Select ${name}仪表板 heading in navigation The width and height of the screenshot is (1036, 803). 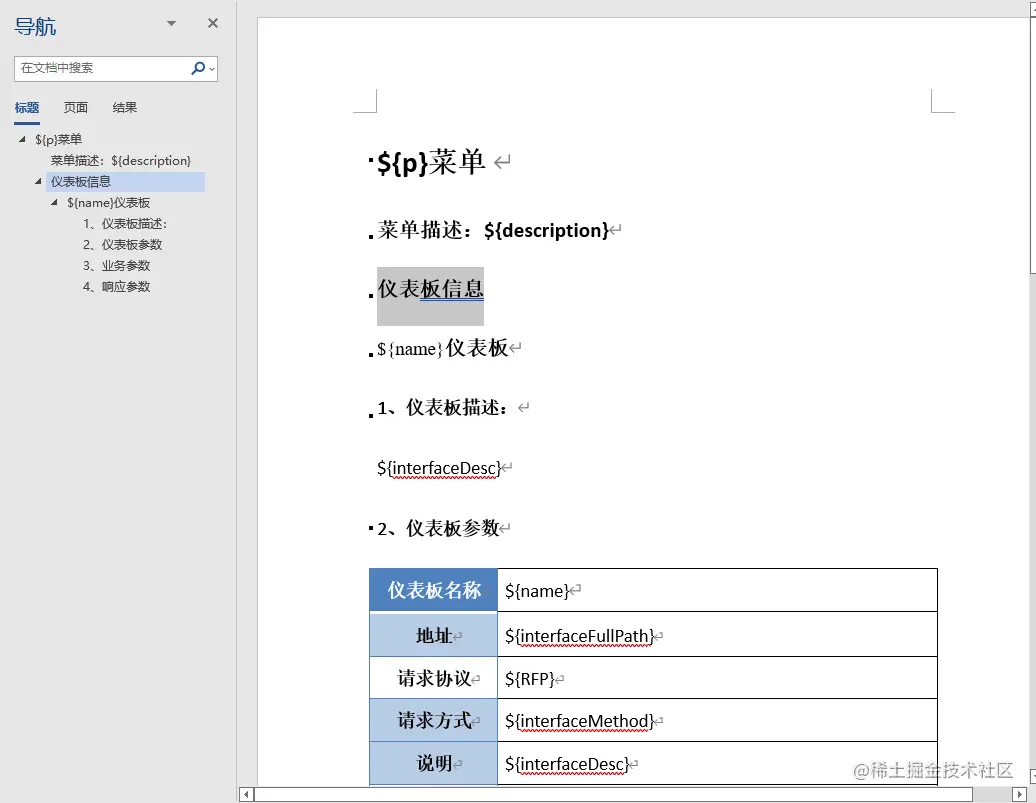[x=108, y=203]
